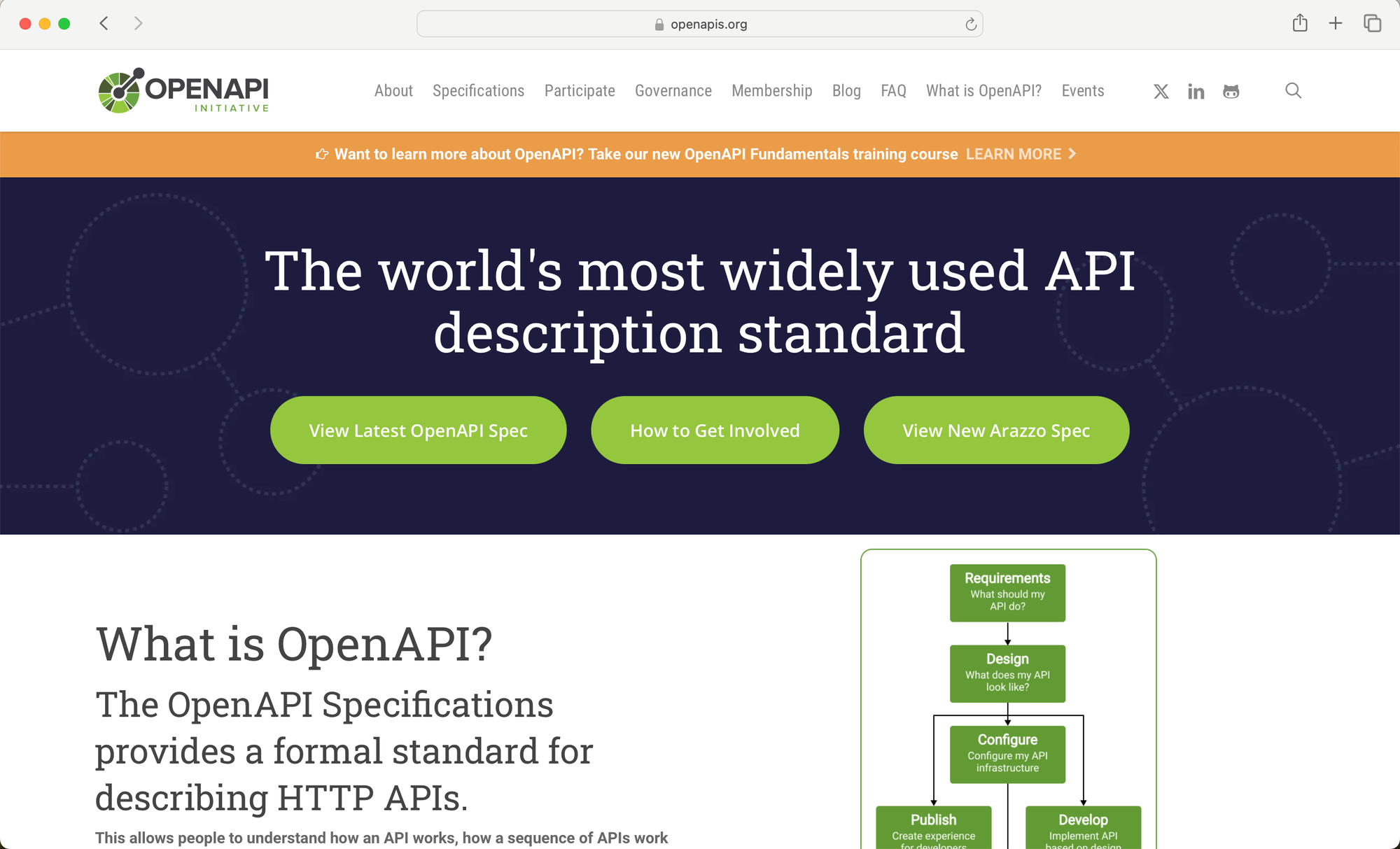
Task: Open the Governance nav item
Action: [x=673, y=91]
